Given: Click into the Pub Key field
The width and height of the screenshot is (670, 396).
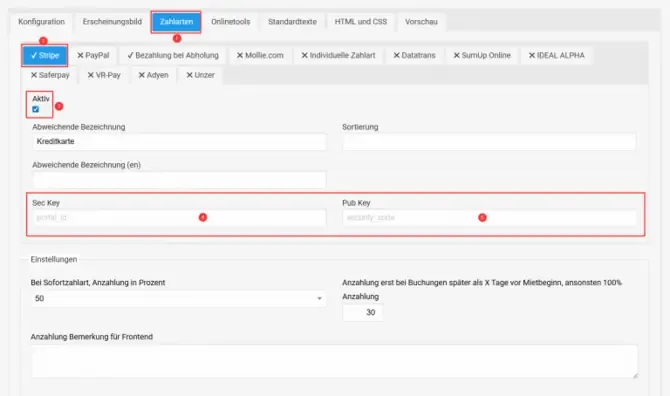Looking at the screenshot, I should click(x=489, y=217).
